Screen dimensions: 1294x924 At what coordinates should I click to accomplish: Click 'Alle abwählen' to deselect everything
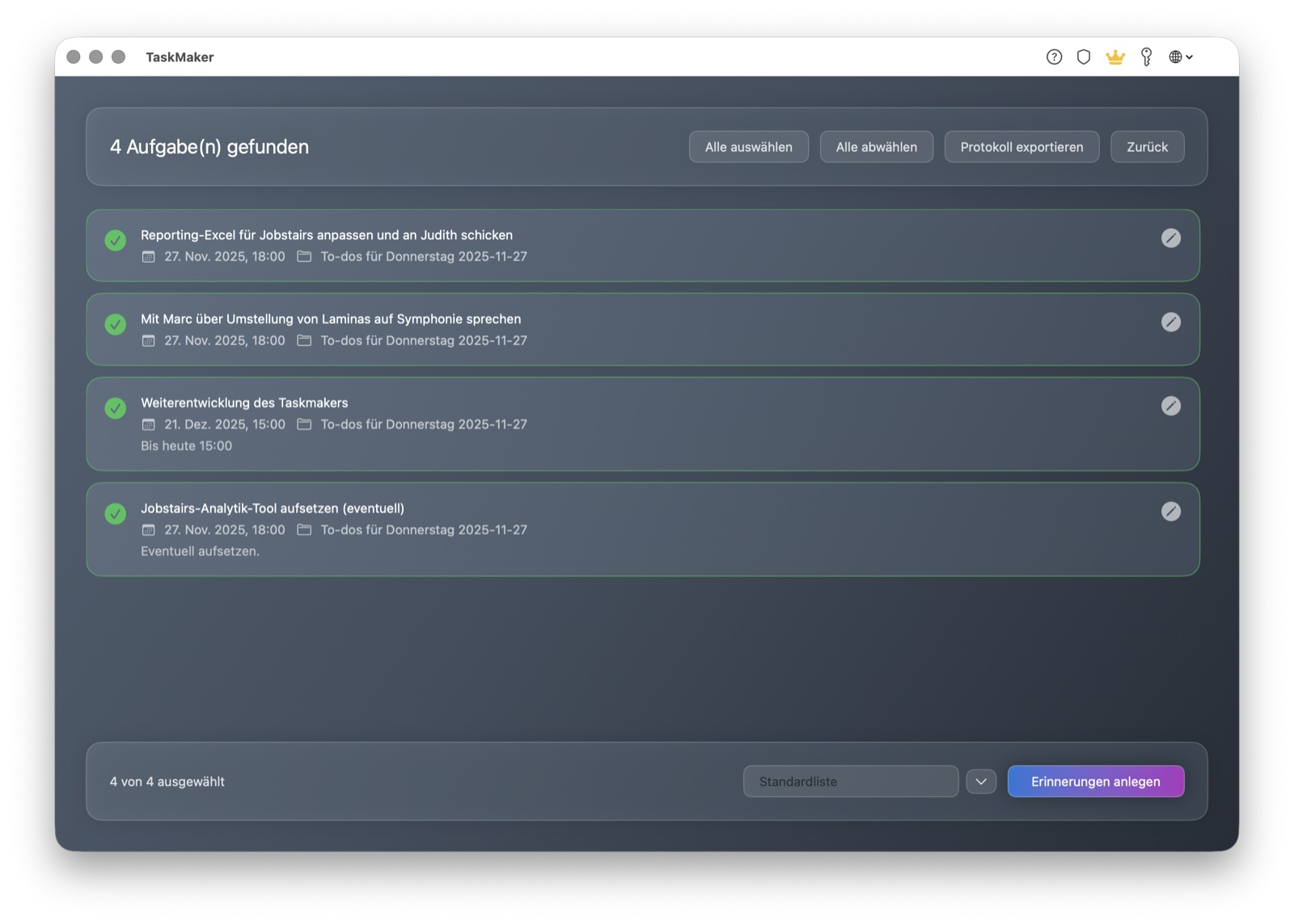coord(877,146)
